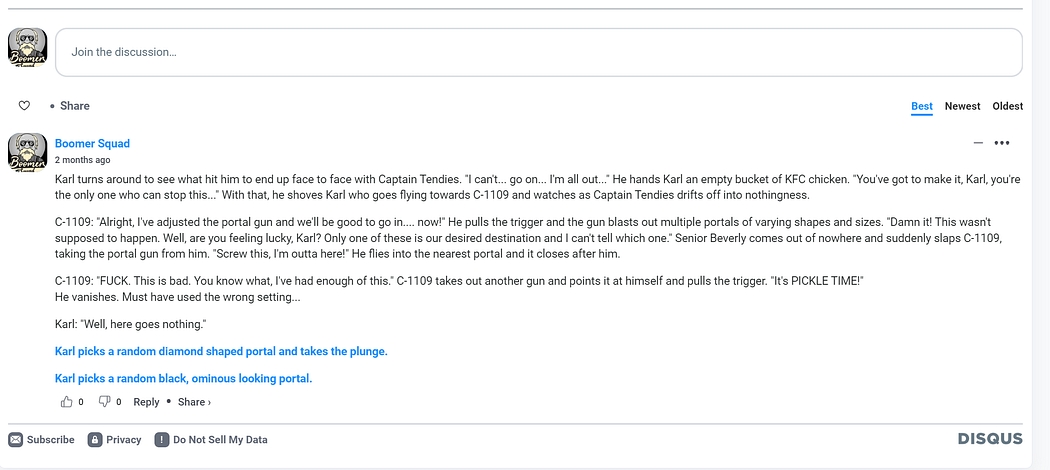Click the Boomer Squad comment avatar
The height and width of the screenshot is (470, 1050).
(27, 152)
